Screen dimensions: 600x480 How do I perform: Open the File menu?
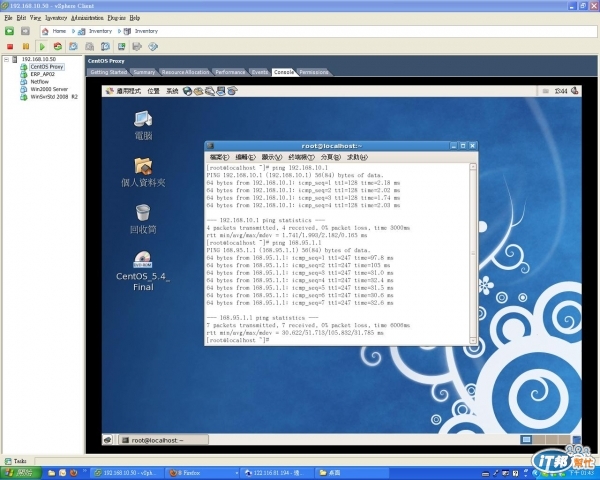(8, 18)
